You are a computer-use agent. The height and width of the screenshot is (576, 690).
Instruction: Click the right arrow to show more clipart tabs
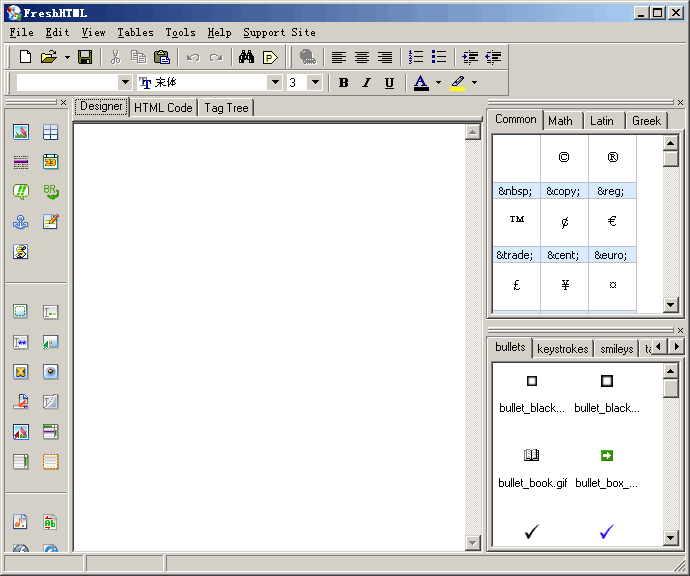(x=677, y=346)
